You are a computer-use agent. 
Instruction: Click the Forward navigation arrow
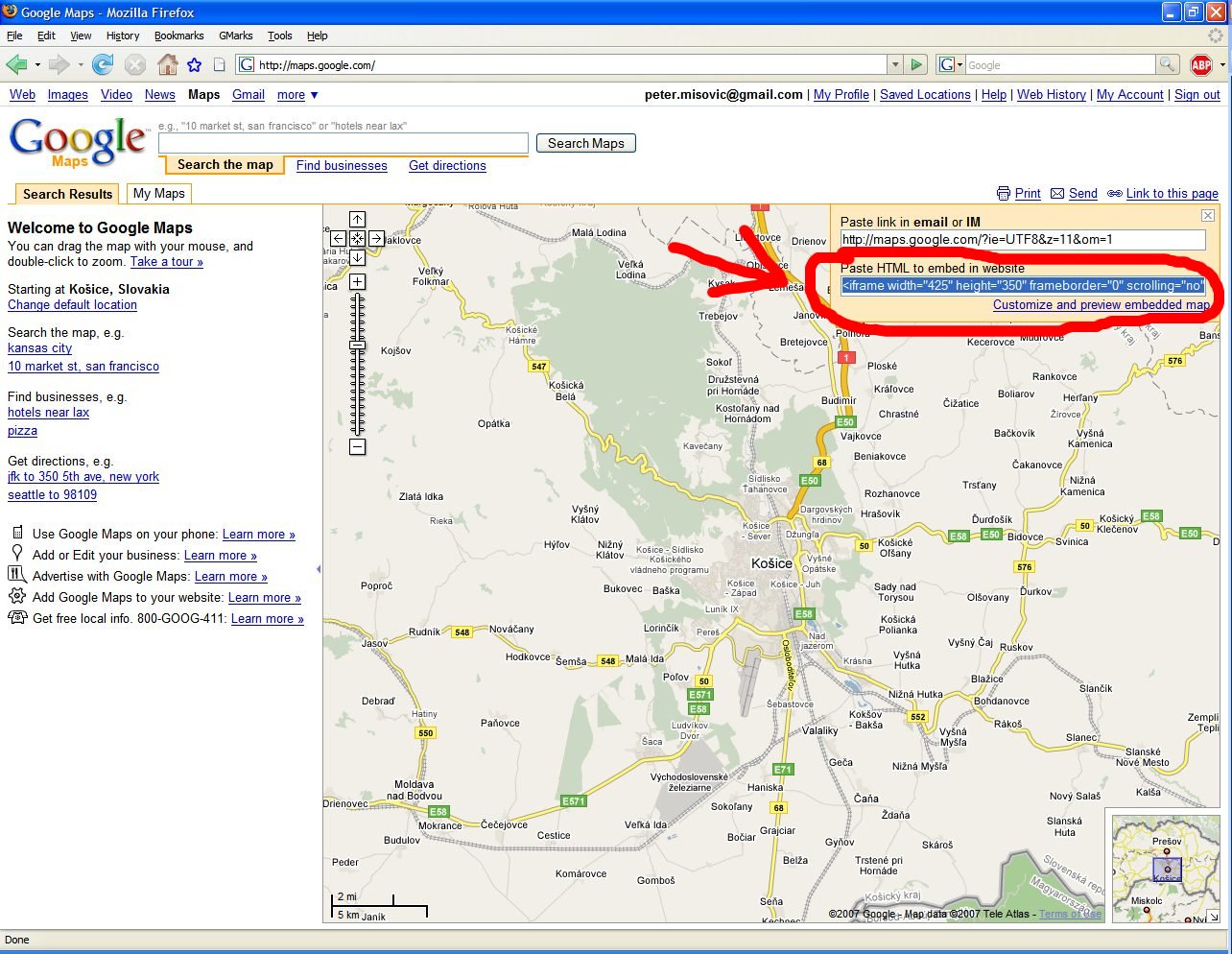[59, 64]
